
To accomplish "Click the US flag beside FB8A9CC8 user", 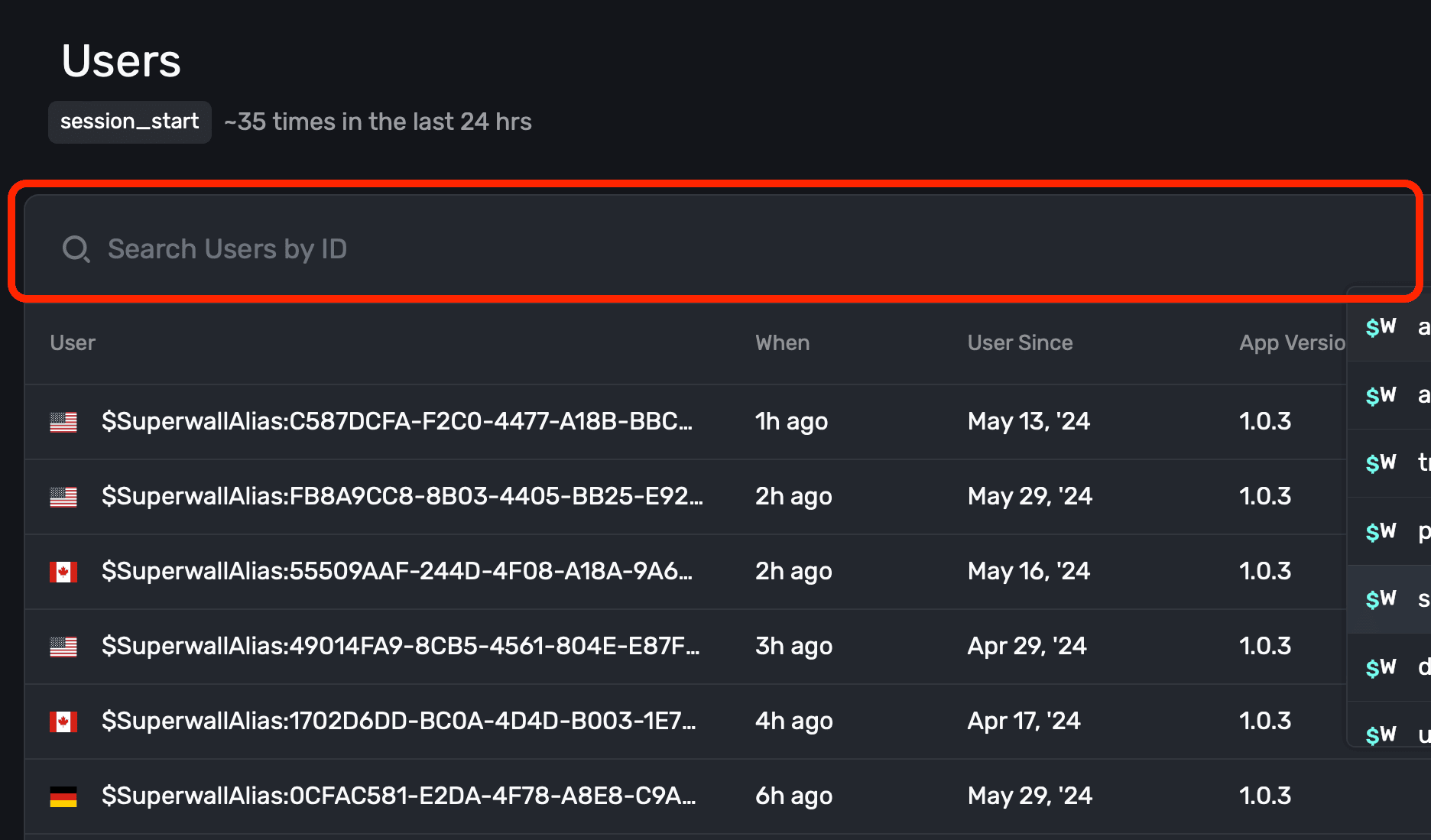I will (63, 497).
